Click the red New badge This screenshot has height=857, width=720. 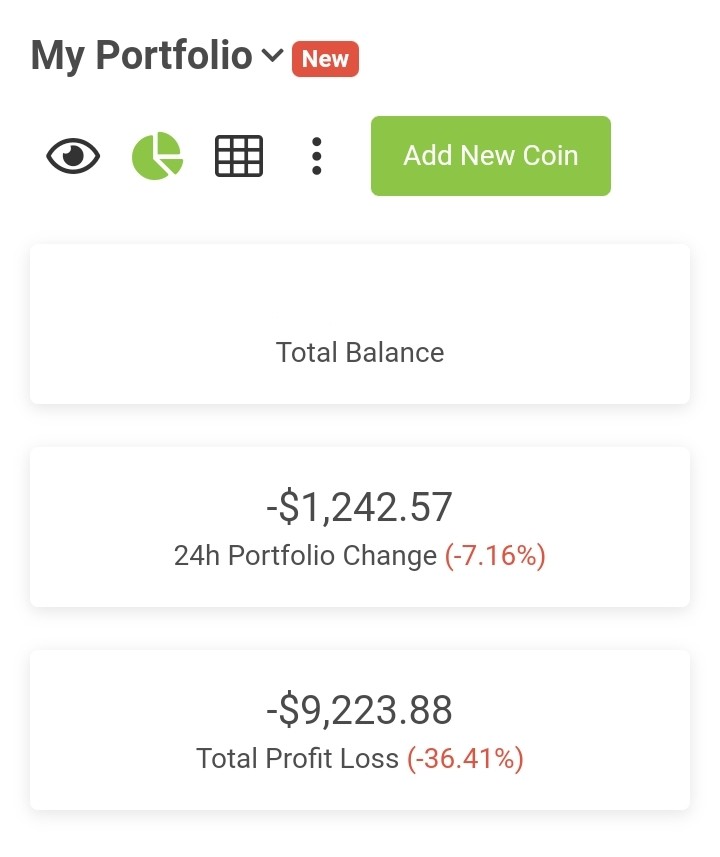(325, 58)
